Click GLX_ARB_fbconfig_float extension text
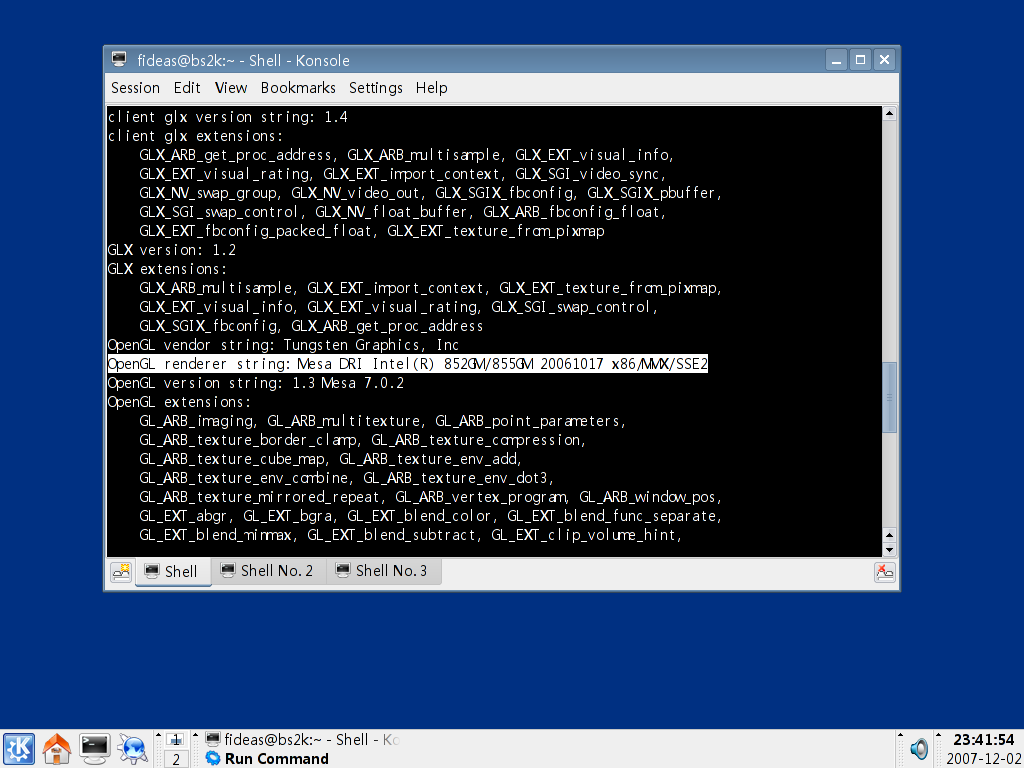Viewport: 1024px width, 768px height. click(x=571, y=212)
